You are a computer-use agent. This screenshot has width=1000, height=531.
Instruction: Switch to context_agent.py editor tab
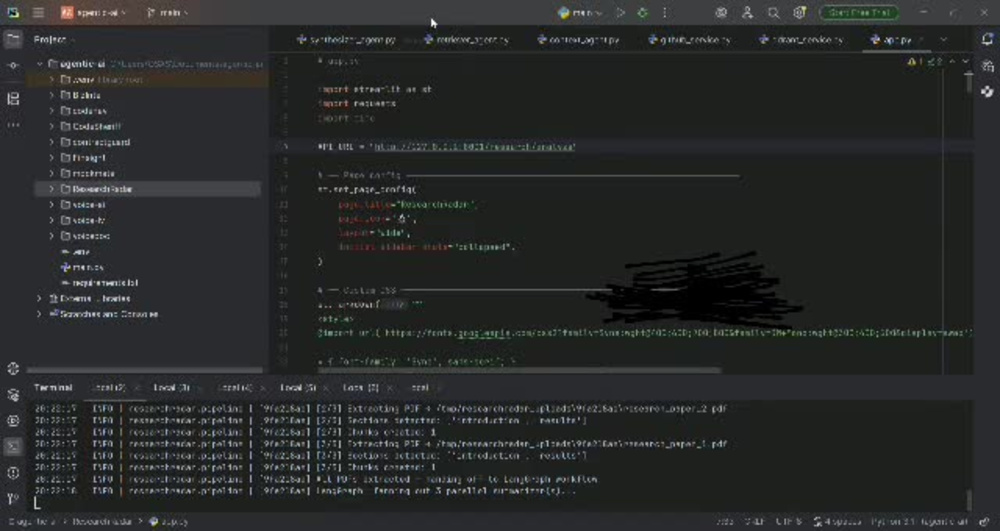coord(578,40)
